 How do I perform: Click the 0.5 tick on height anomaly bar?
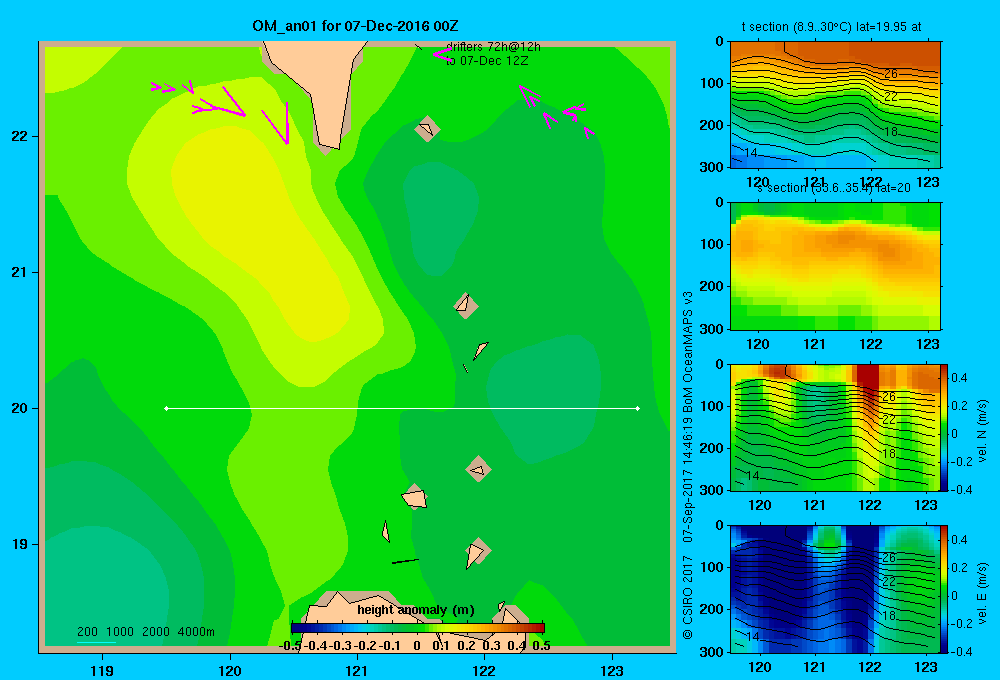pyautogui.click(x=541, y=646)
